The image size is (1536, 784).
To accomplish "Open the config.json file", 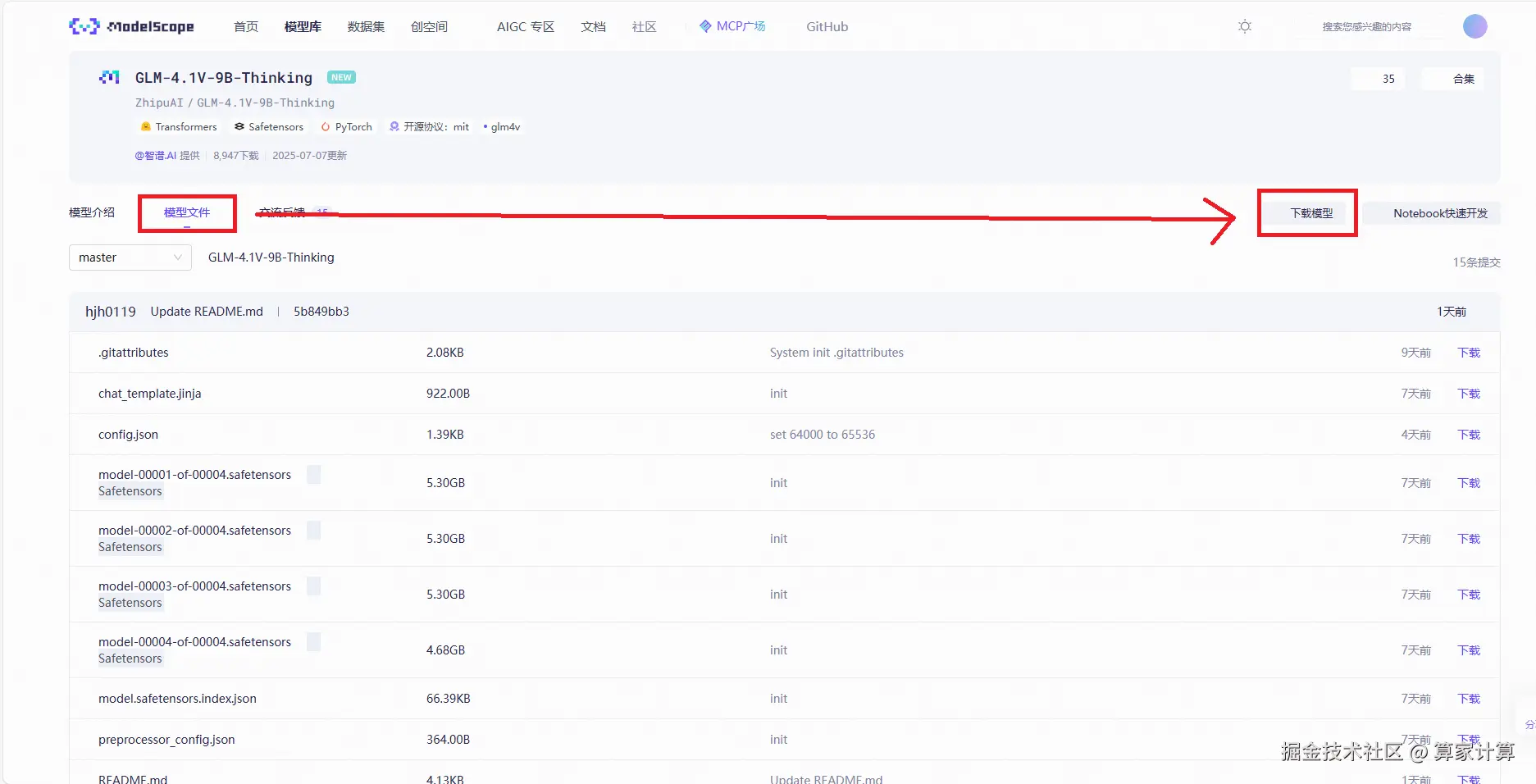I will pyautogui.click(x=128, y=435).
